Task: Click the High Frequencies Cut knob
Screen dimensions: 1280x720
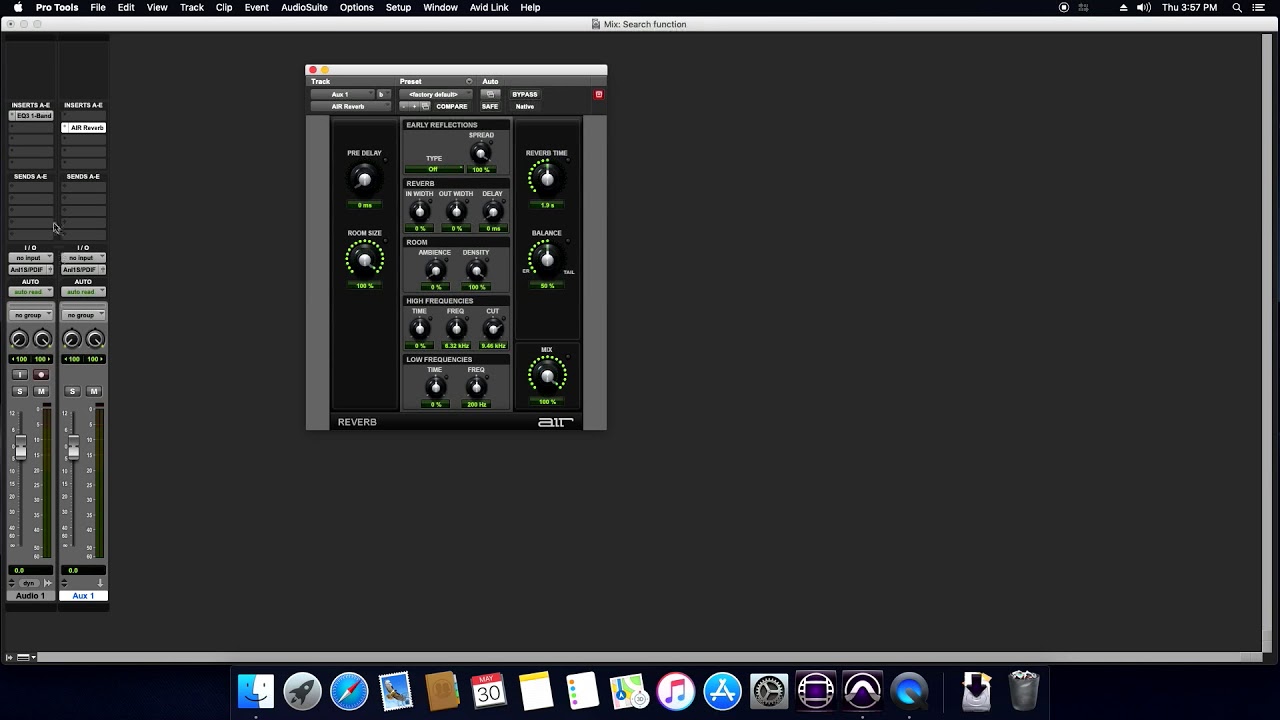Action: [x=492, y=329]
